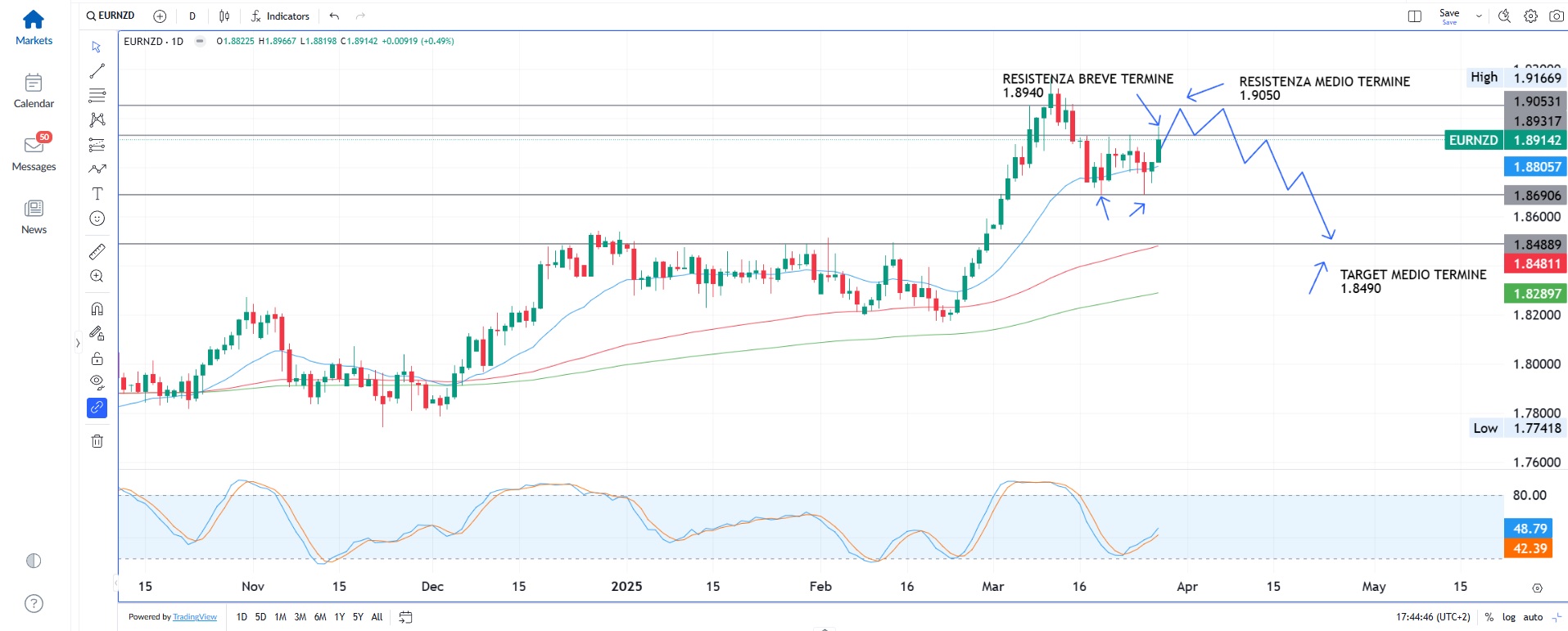Toggle magnet mode on the drawing toolbar
This screenshot has height=631, width=1568.
pos(97,309)
